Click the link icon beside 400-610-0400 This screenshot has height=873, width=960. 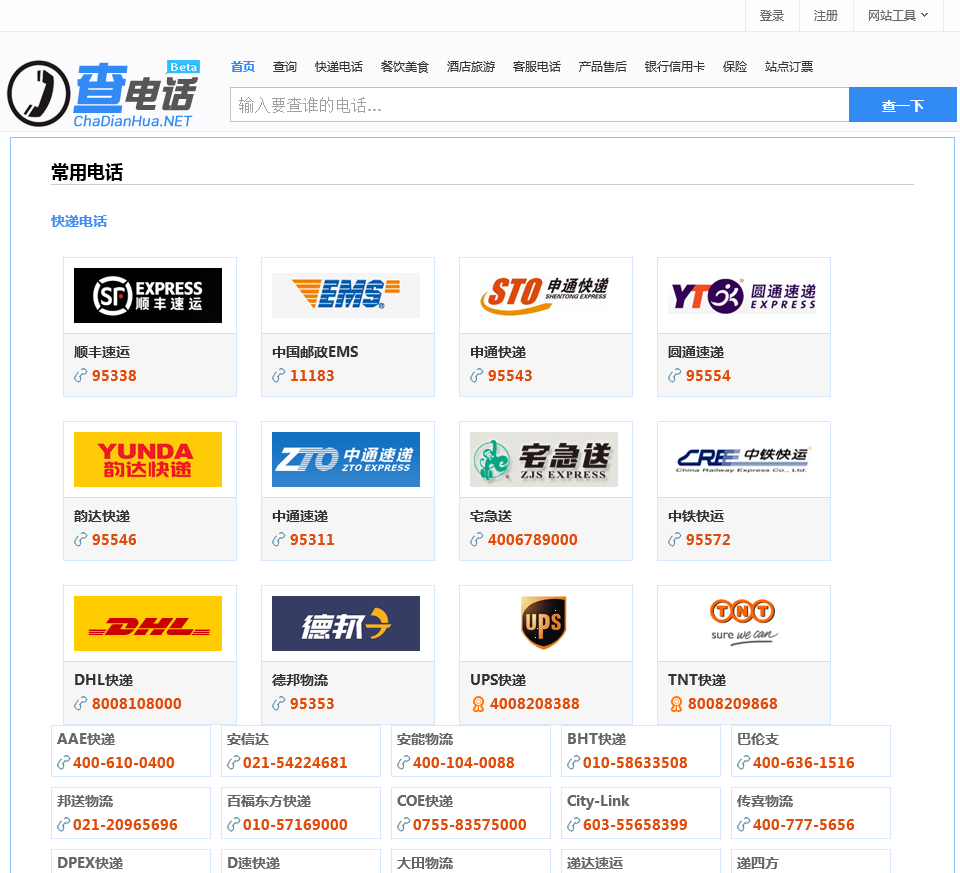64,762
